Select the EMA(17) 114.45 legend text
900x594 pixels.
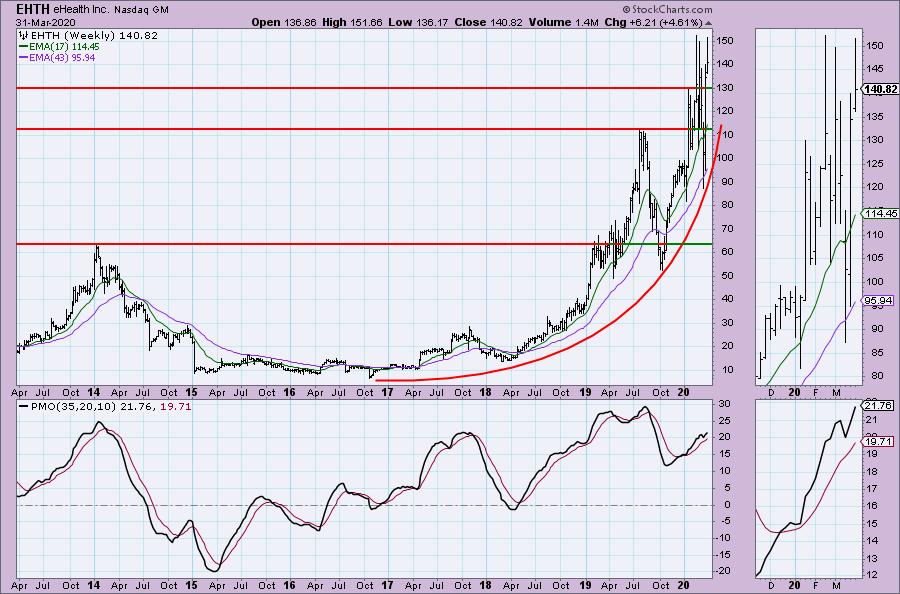[x=64, y=46]
